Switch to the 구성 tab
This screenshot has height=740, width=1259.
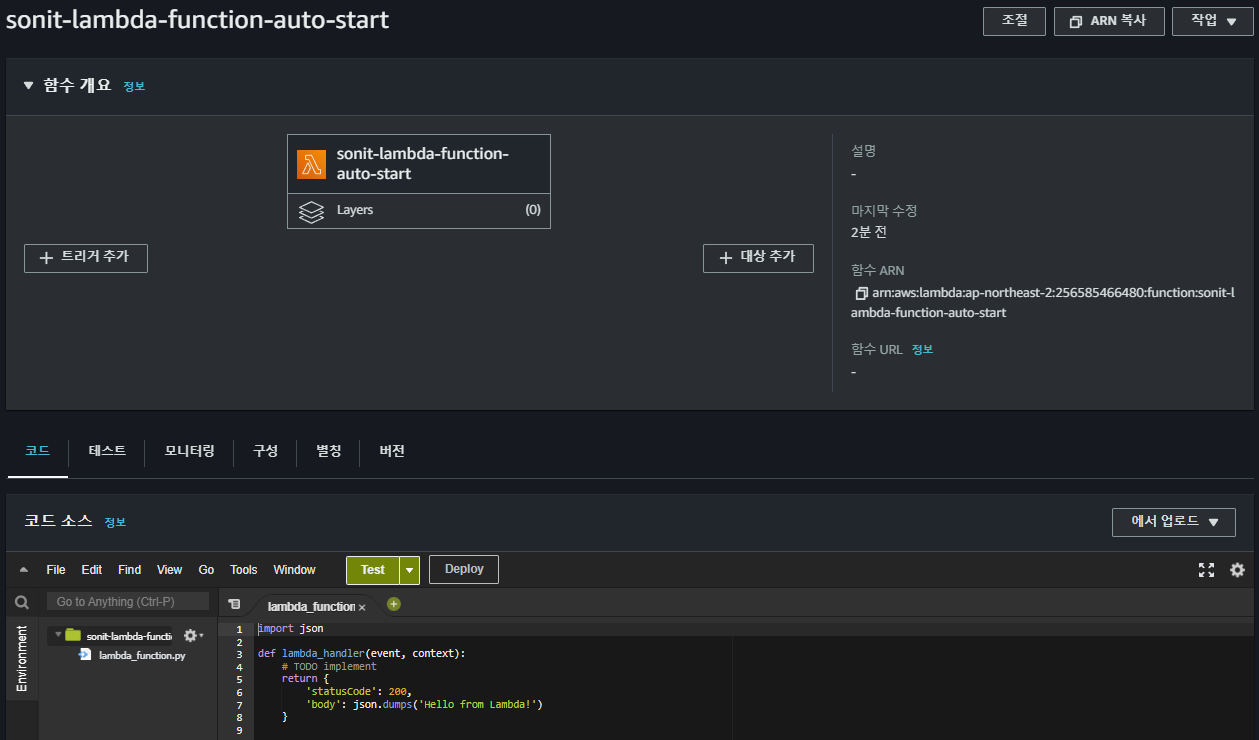pos(265,451)
